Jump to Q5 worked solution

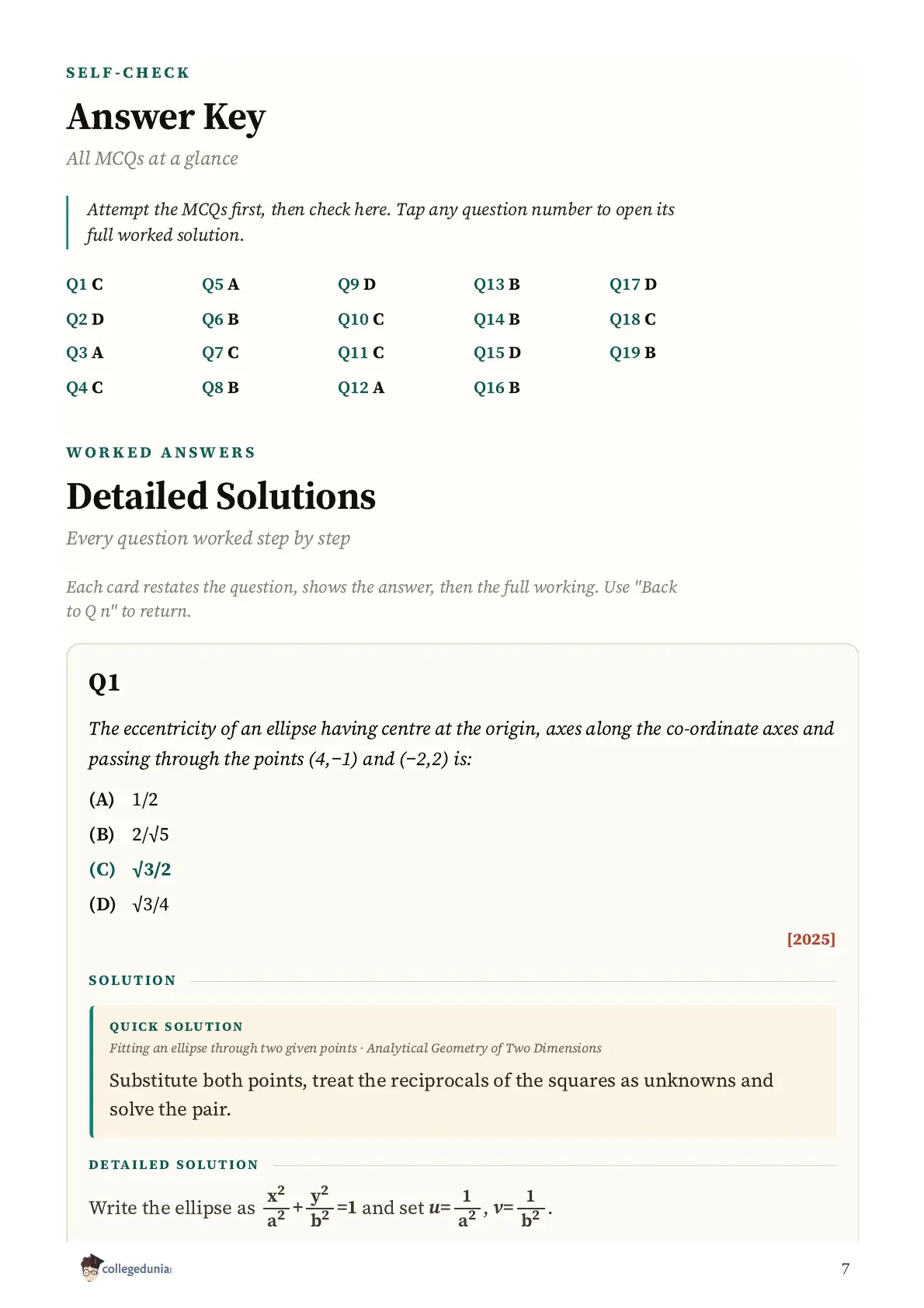click(x=221, y=284)
